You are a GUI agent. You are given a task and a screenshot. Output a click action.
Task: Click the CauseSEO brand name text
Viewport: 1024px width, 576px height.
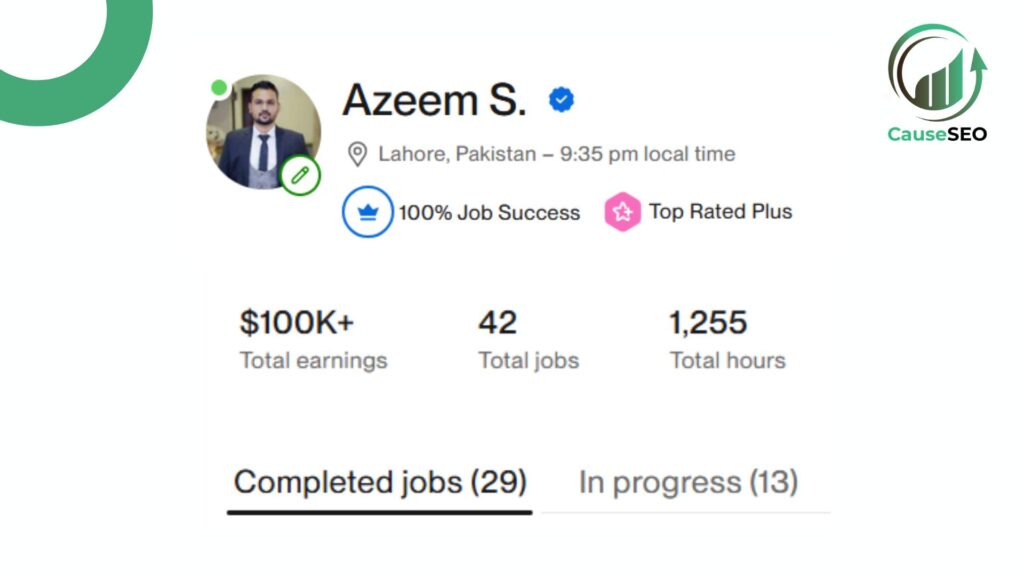tap(937, 134)
